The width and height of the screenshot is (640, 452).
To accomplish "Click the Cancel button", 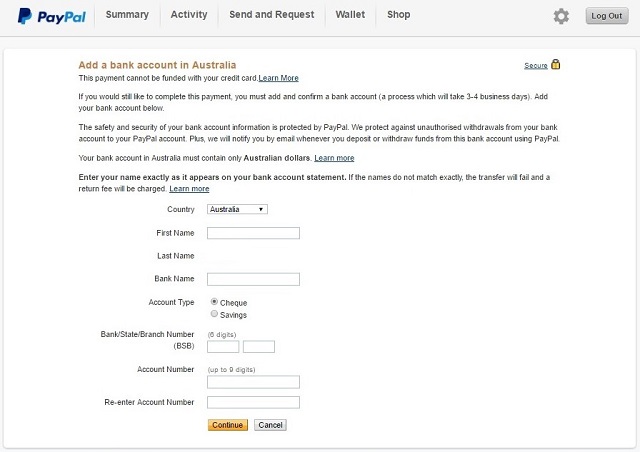I will pos(270,425).
